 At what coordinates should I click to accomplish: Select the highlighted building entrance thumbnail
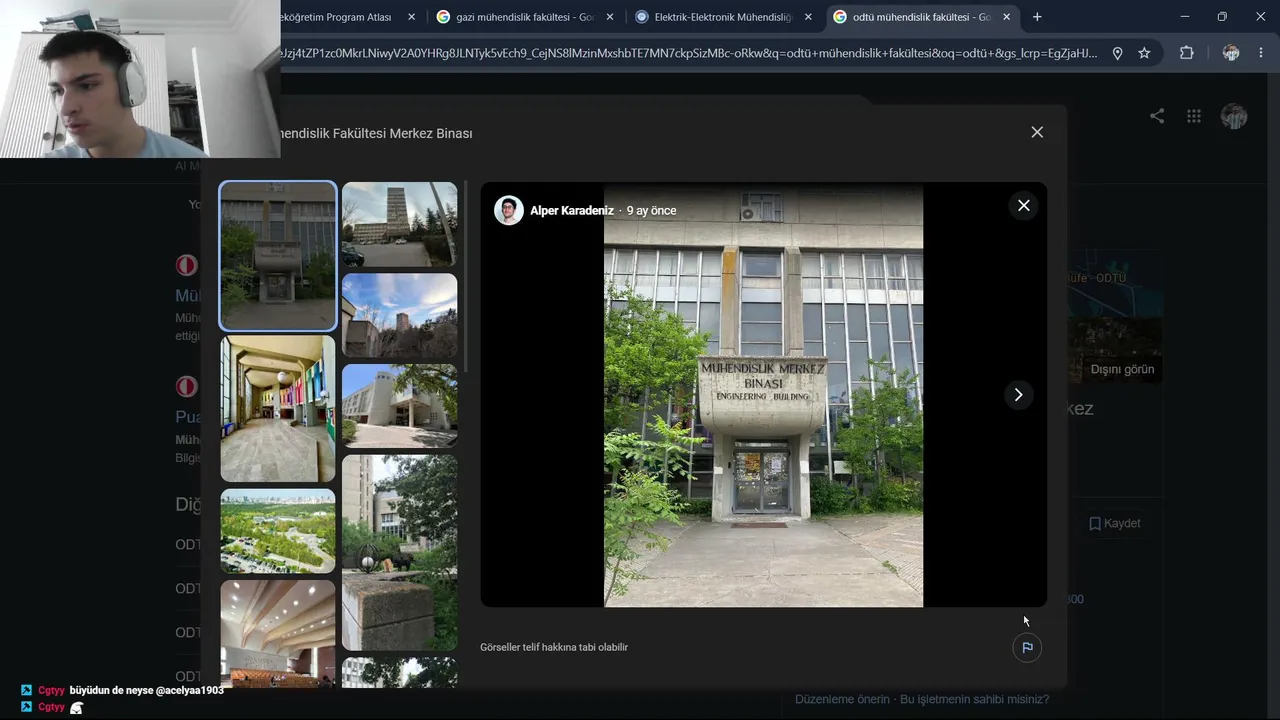[278, 256]
